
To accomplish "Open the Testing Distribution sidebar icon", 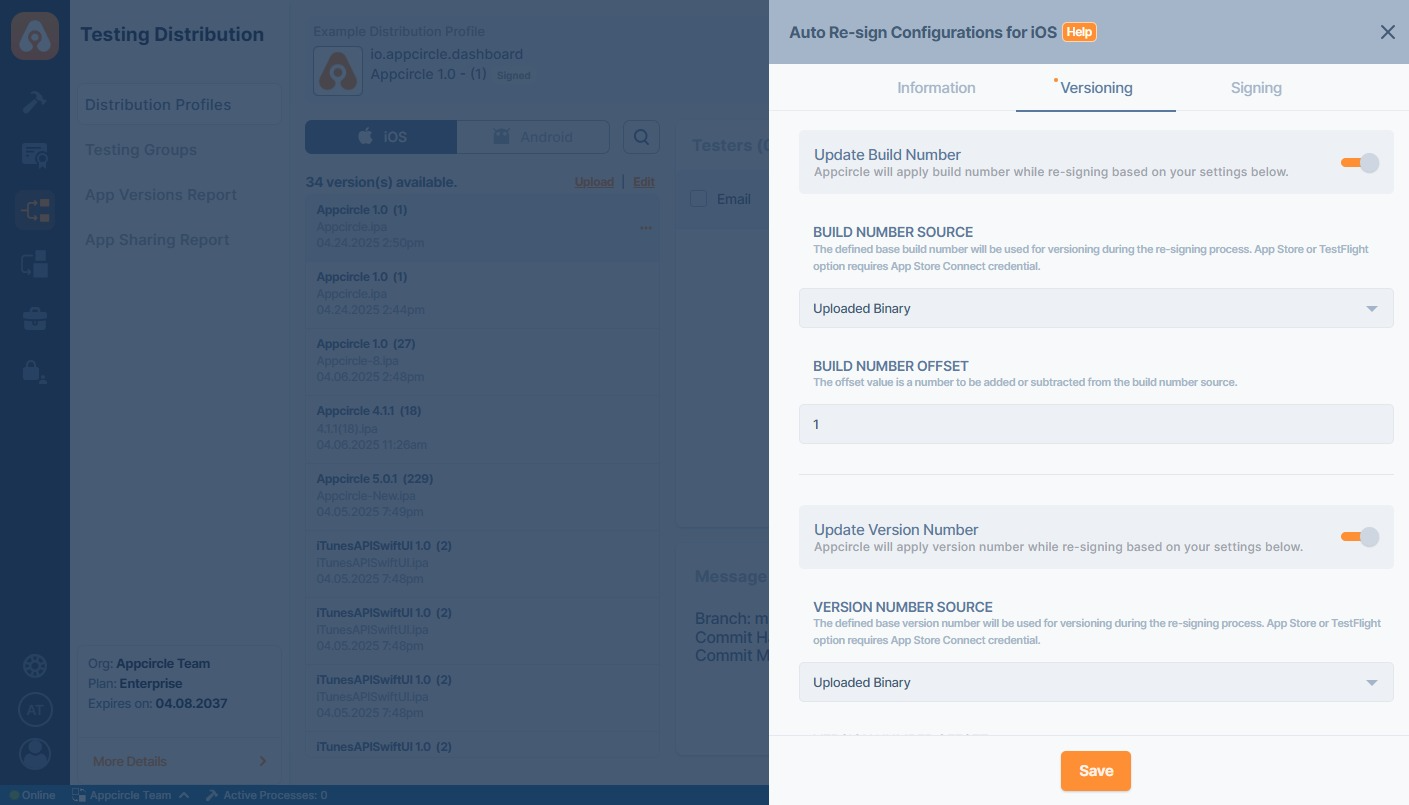I will [35, 210].
